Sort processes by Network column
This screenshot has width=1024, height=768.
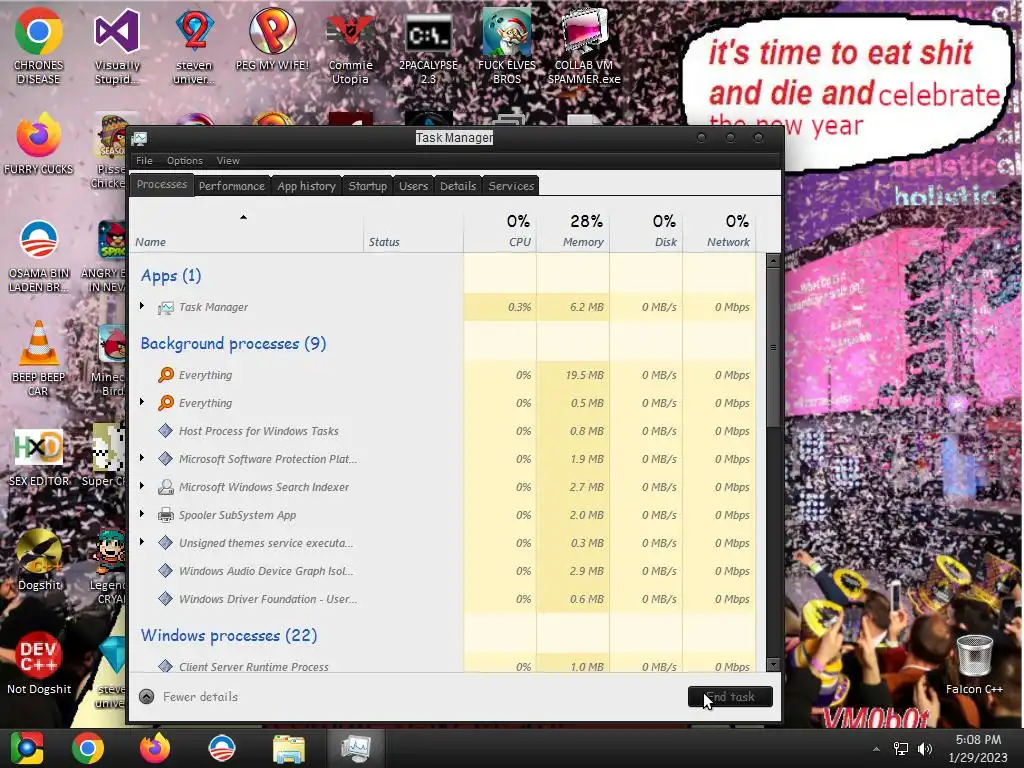tap(720, 232)
